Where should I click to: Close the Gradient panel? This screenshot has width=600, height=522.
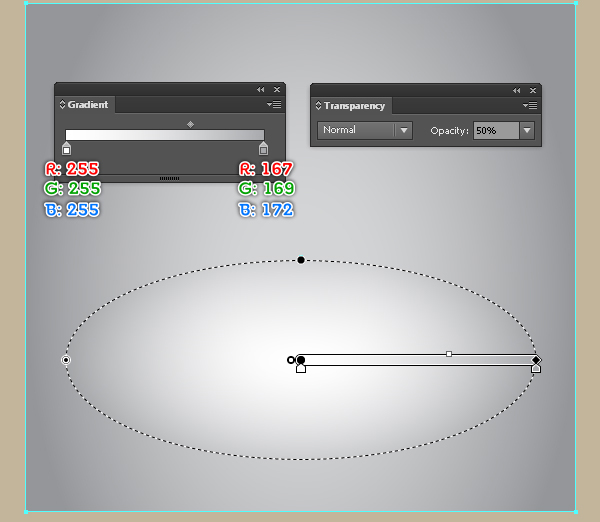point(277,90)
